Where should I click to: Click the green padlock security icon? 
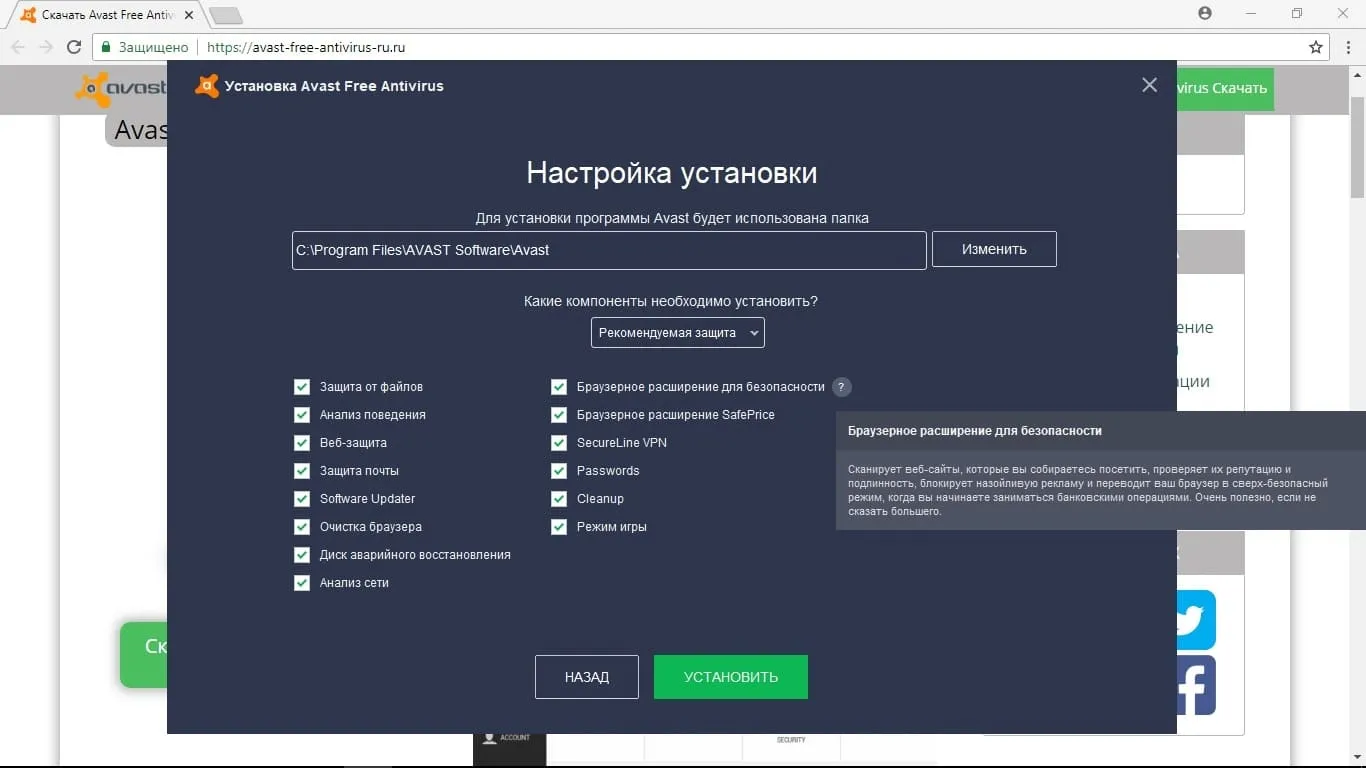[x=106, y=47]
